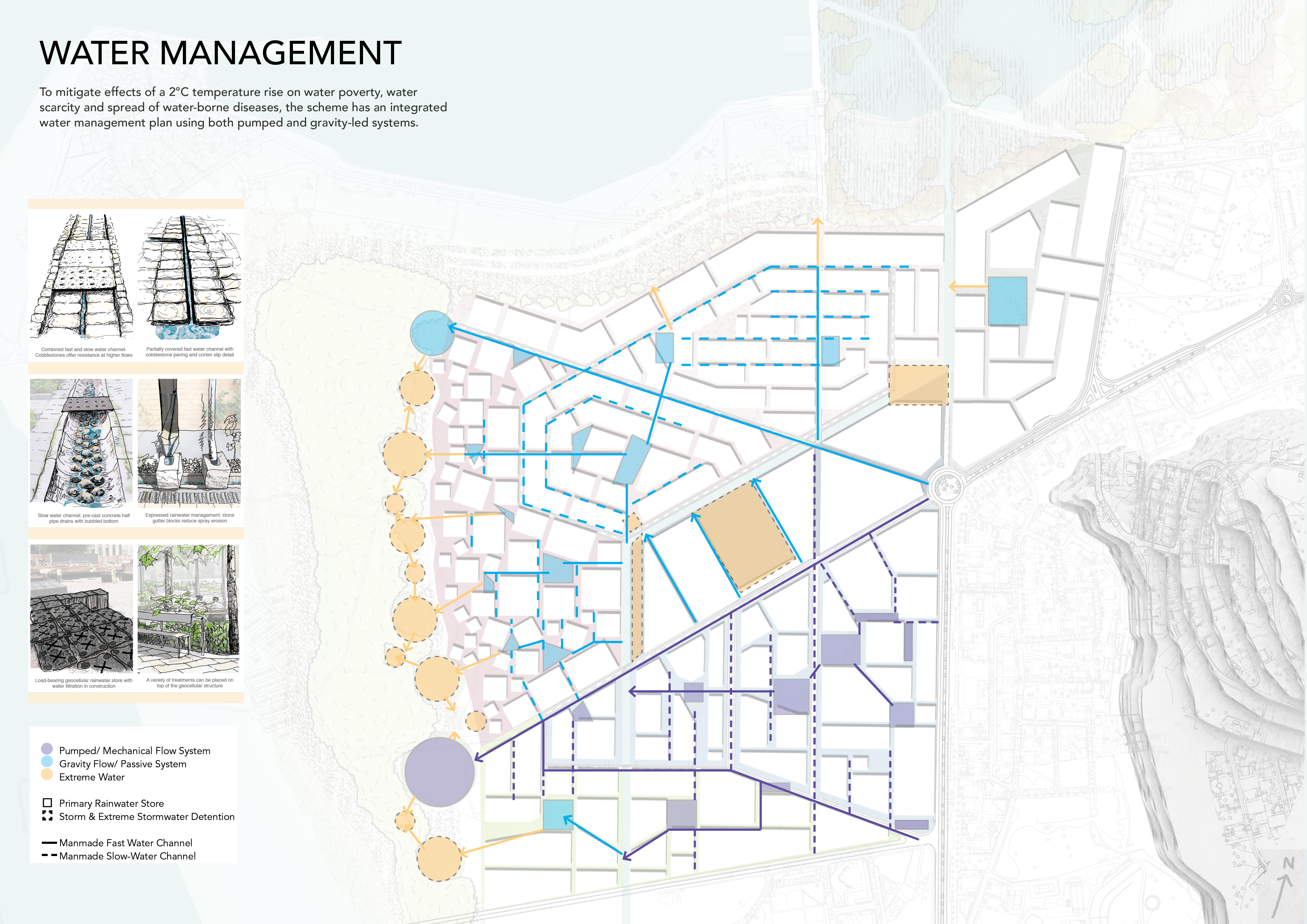
Task: Click the solid Manmade Fast Water Channel line icon
Action: click(49, 843)
